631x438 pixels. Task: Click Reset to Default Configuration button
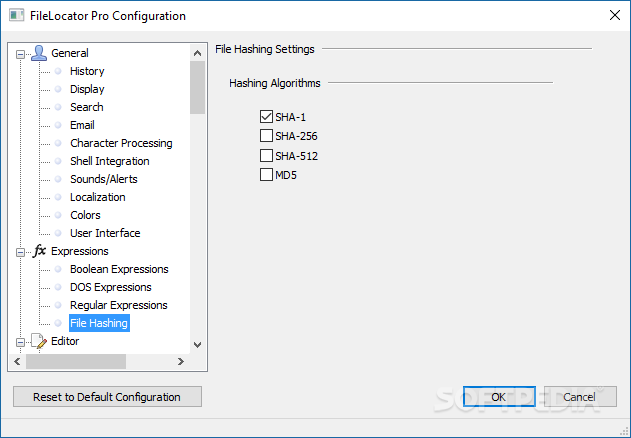107,397
